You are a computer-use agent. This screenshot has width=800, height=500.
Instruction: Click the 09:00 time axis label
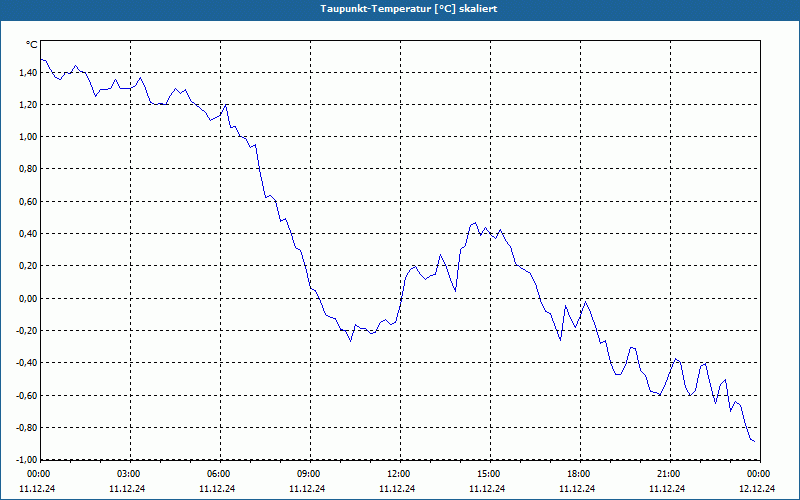click(308, 474)
